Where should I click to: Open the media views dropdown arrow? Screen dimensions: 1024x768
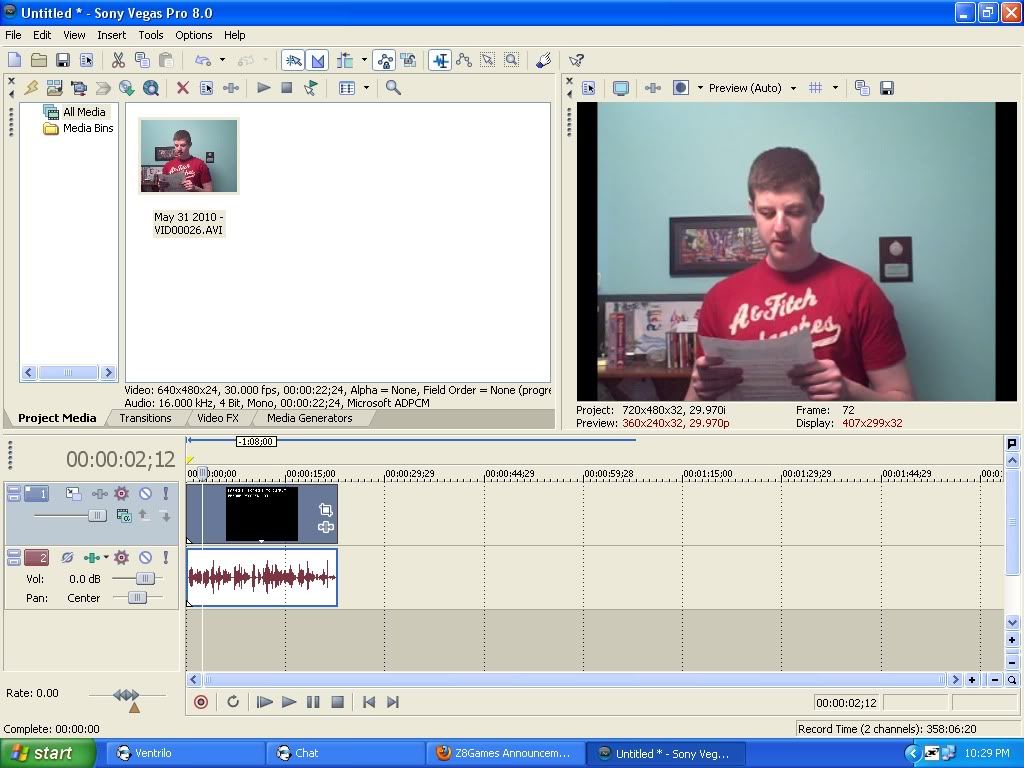coord(366,88)
